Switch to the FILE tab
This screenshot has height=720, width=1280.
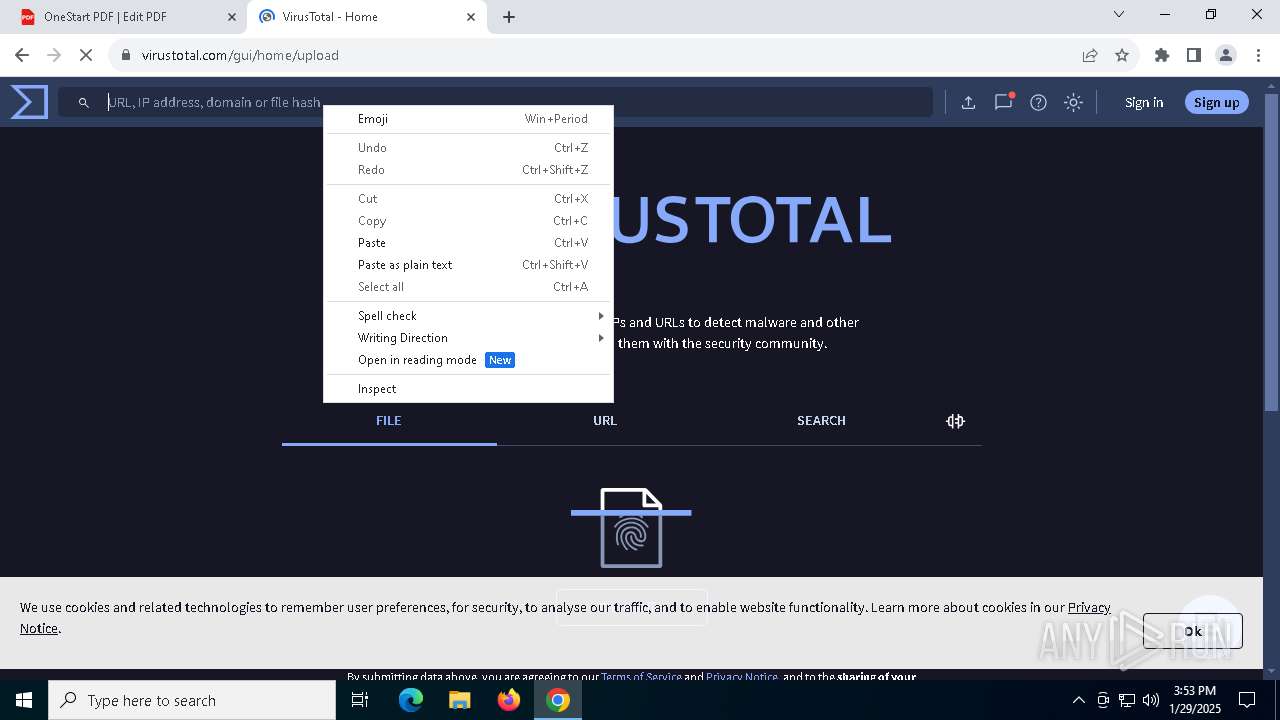tap(389, 421)
